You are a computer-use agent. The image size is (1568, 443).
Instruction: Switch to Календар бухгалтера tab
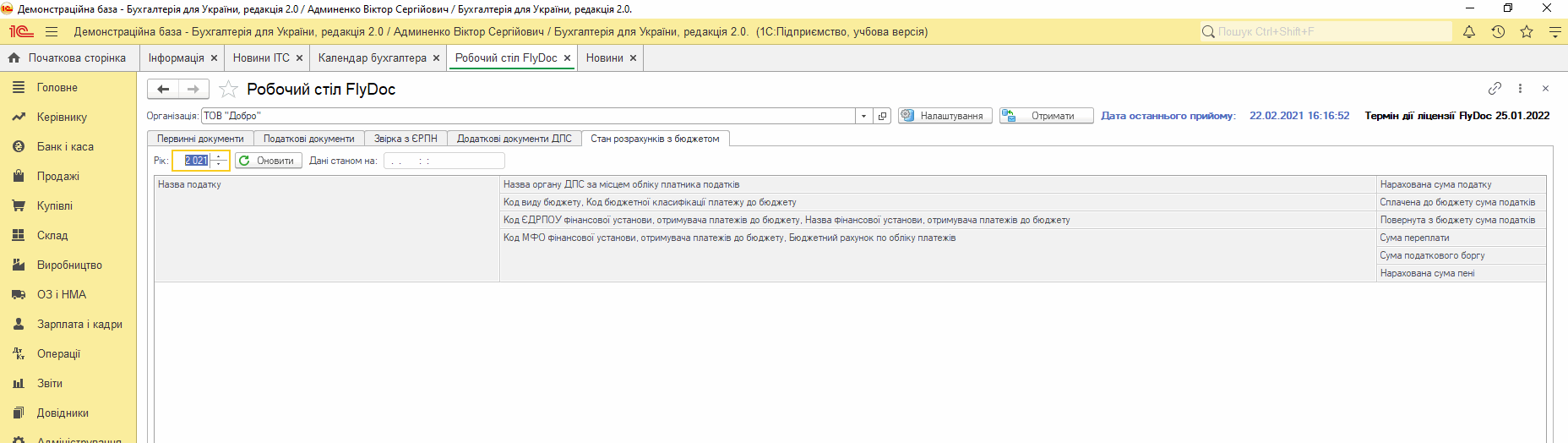coord(372,58)
